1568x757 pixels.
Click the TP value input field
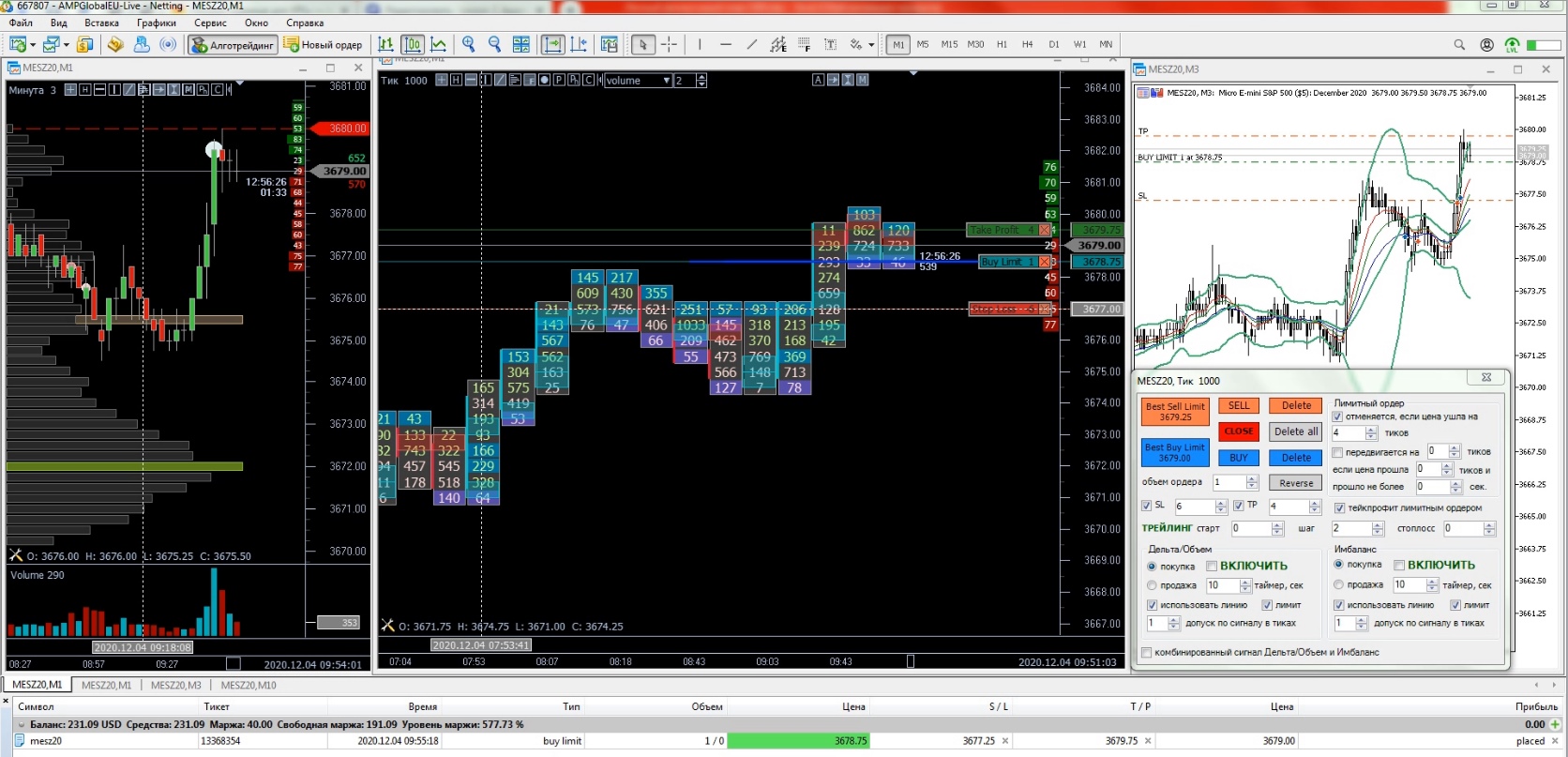click(x=1288, y=507)
